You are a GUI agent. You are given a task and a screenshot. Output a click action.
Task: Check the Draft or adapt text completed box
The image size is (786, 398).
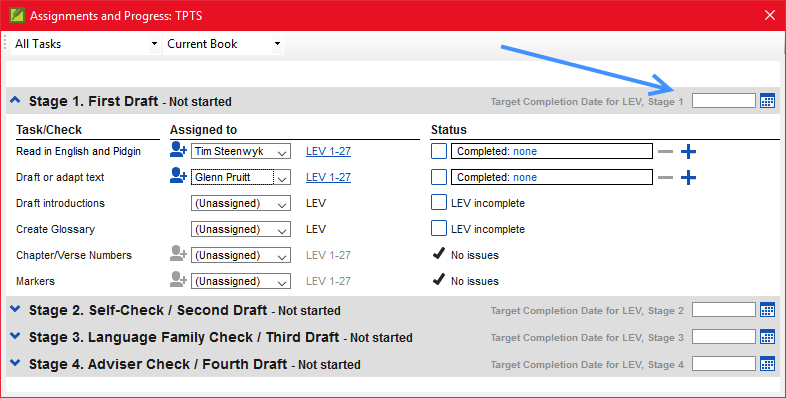click(439, 177)
